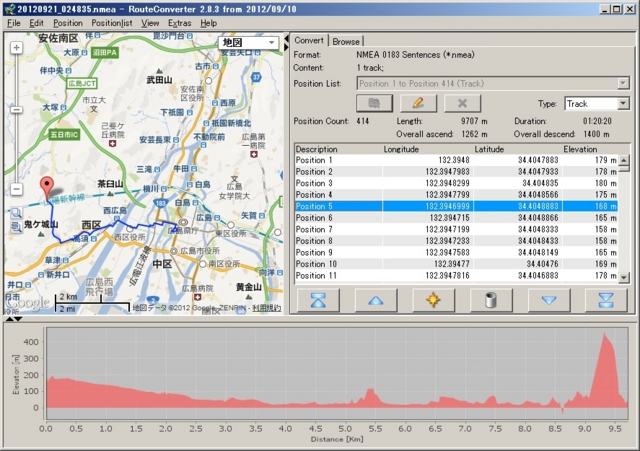The image size is (640, 451).
Task: Click the red start marker pin on map
Action: (47, 188)
